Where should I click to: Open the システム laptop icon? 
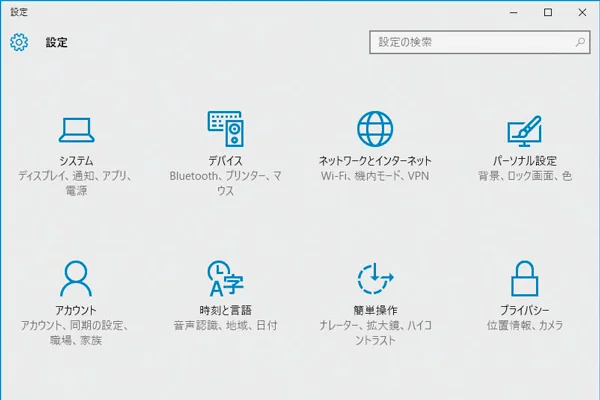coord(77,130)
